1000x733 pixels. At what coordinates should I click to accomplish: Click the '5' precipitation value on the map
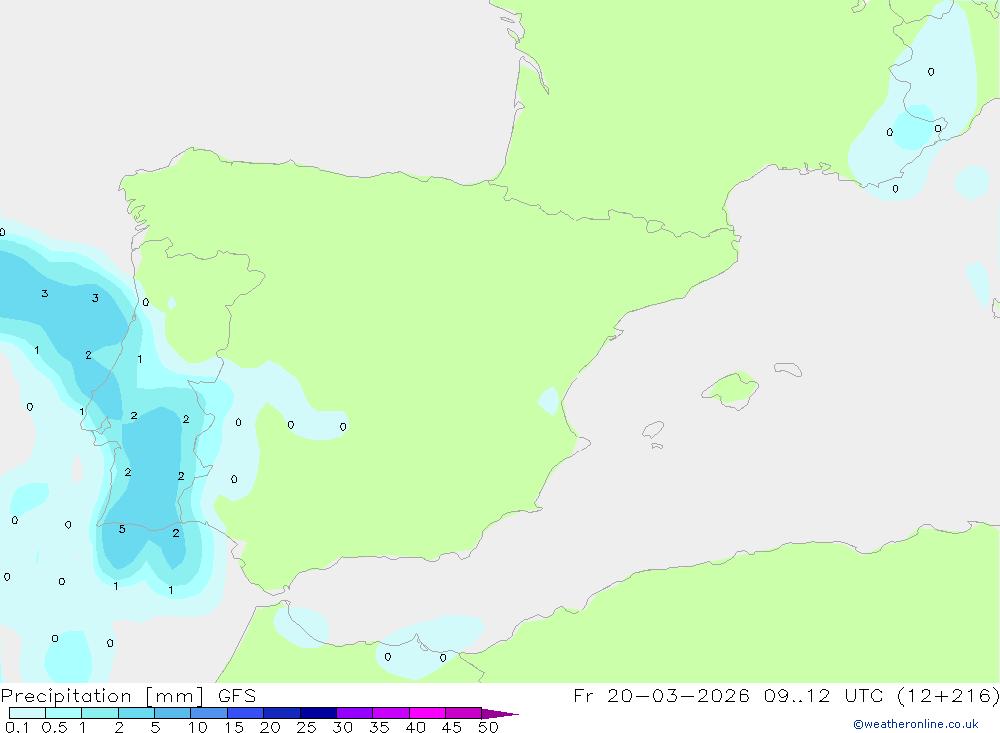click(x=122, y=529)
